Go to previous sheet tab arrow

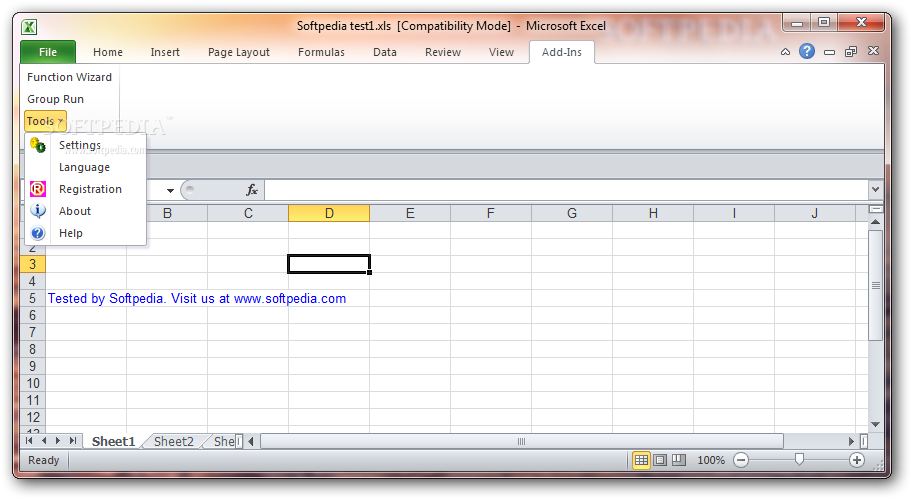[x=44, y=441]
